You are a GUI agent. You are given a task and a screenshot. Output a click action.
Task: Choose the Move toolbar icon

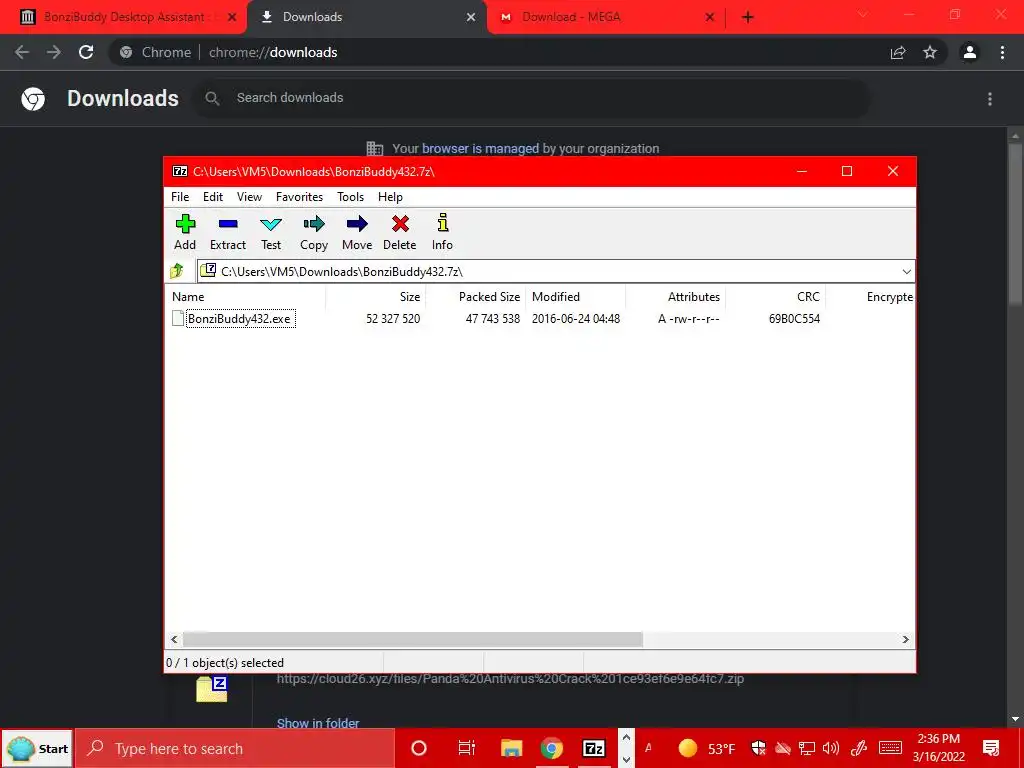[x=357, y=232]
